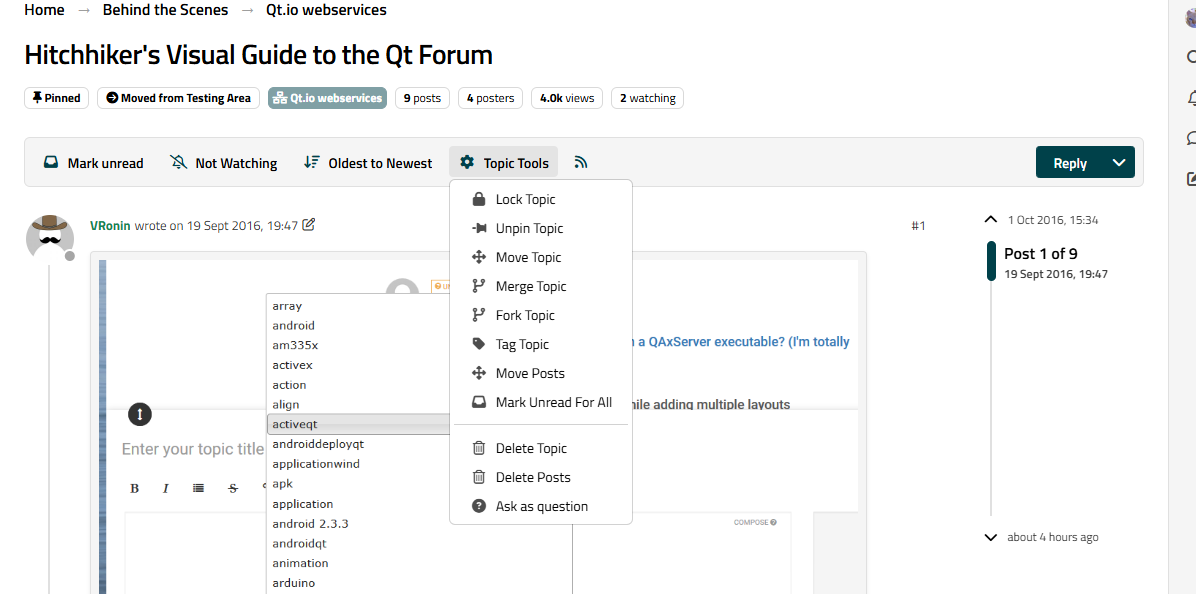The height and width of the screenshot is (594, 1196).
Task: Select Merge Topic menu entry
Action: [x=541, y=286]
